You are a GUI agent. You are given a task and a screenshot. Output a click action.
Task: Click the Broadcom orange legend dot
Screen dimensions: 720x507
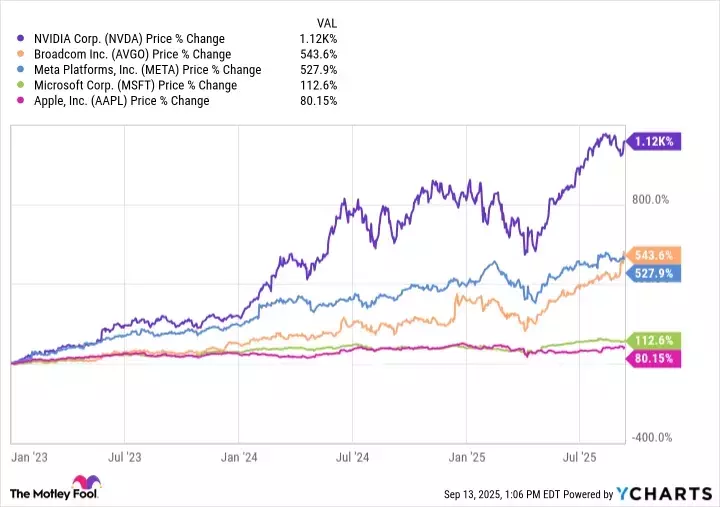(x=22, y=54)
